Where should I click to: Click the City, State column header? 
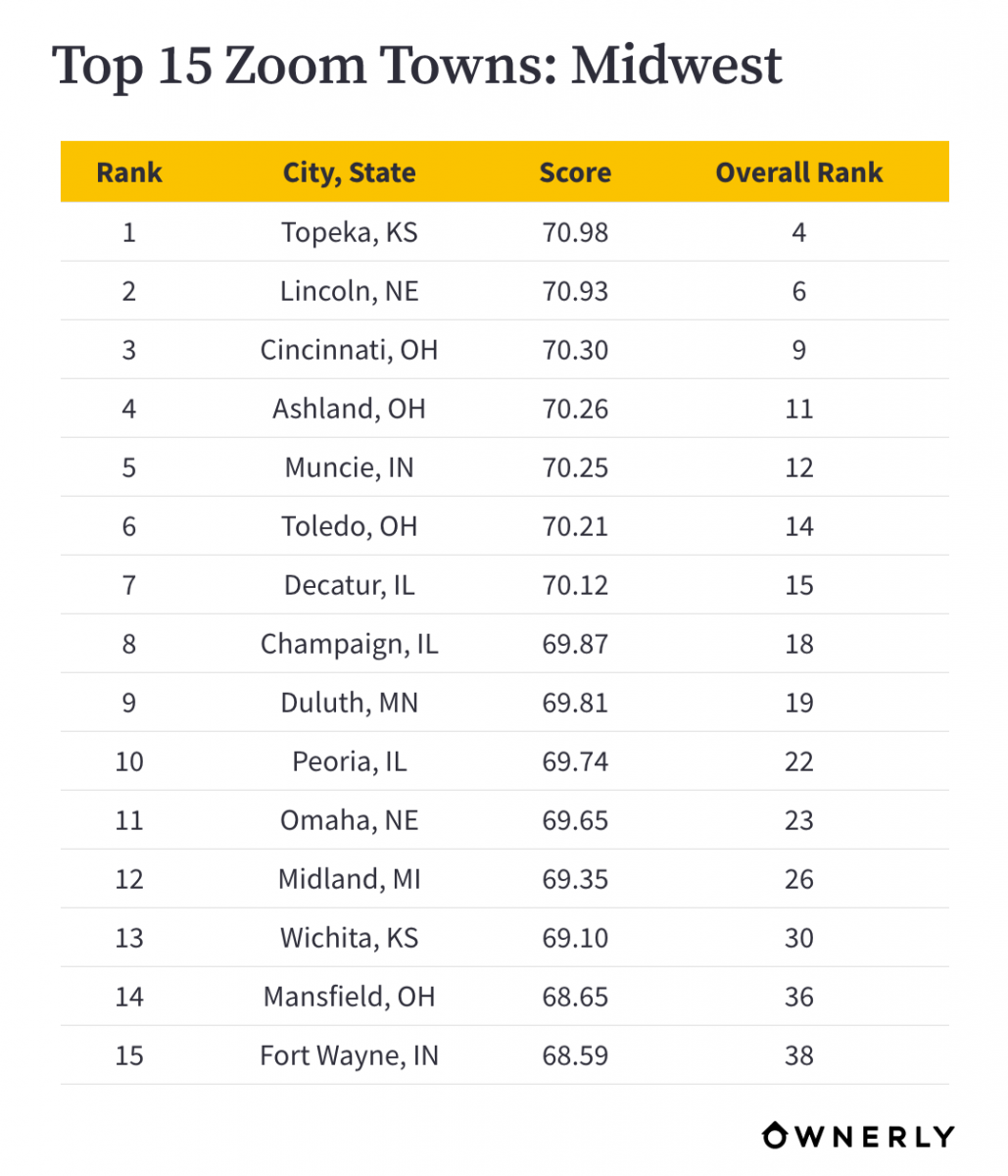pyautogui.click(x=350, y=172)
